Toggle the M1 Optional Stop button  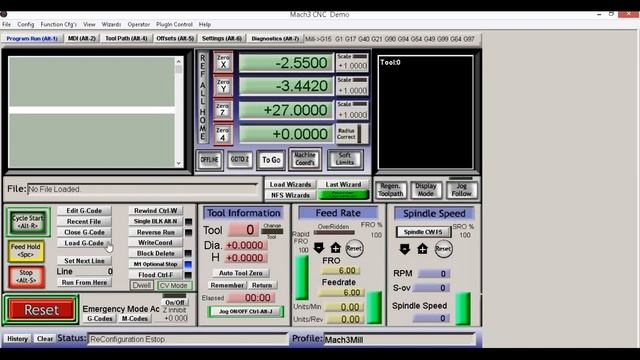156,264
